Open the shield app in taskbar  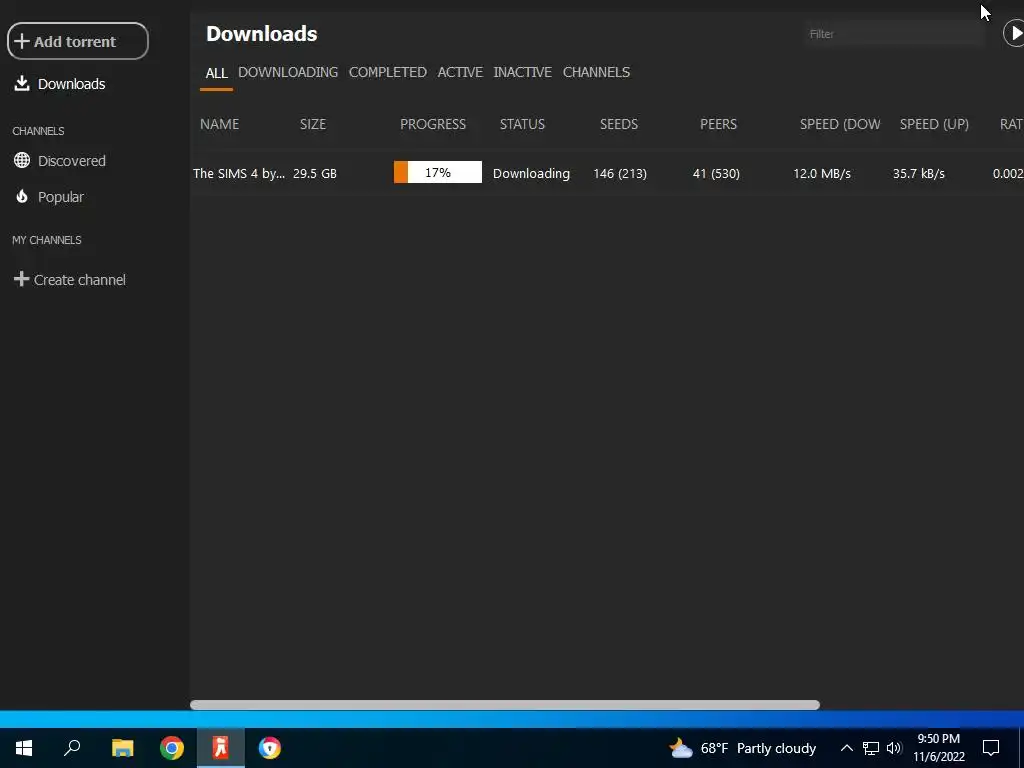click(x=270, y=748)
